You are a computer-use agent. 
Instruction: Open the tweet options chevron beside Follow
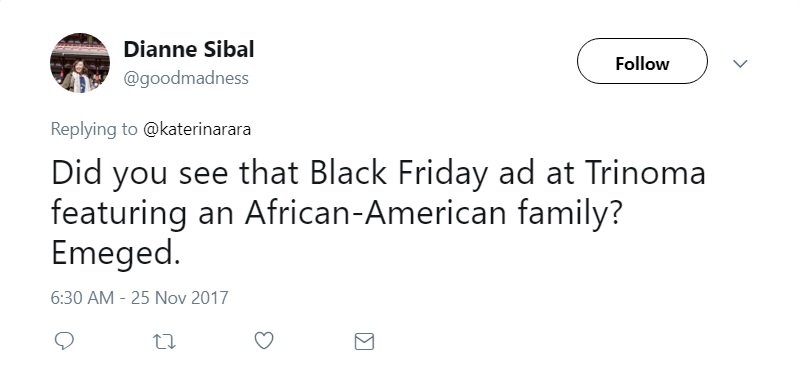click(740, 64)
